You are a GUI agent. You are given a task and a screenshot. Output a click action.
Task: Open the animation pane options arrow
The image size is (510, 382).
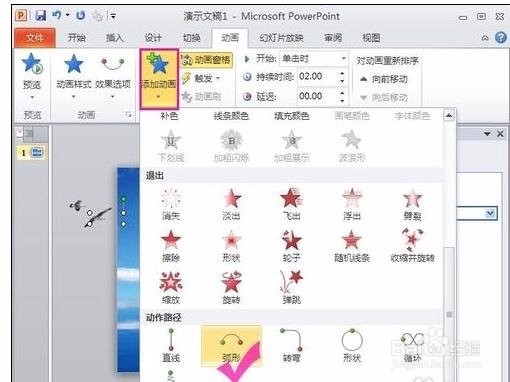487,134
